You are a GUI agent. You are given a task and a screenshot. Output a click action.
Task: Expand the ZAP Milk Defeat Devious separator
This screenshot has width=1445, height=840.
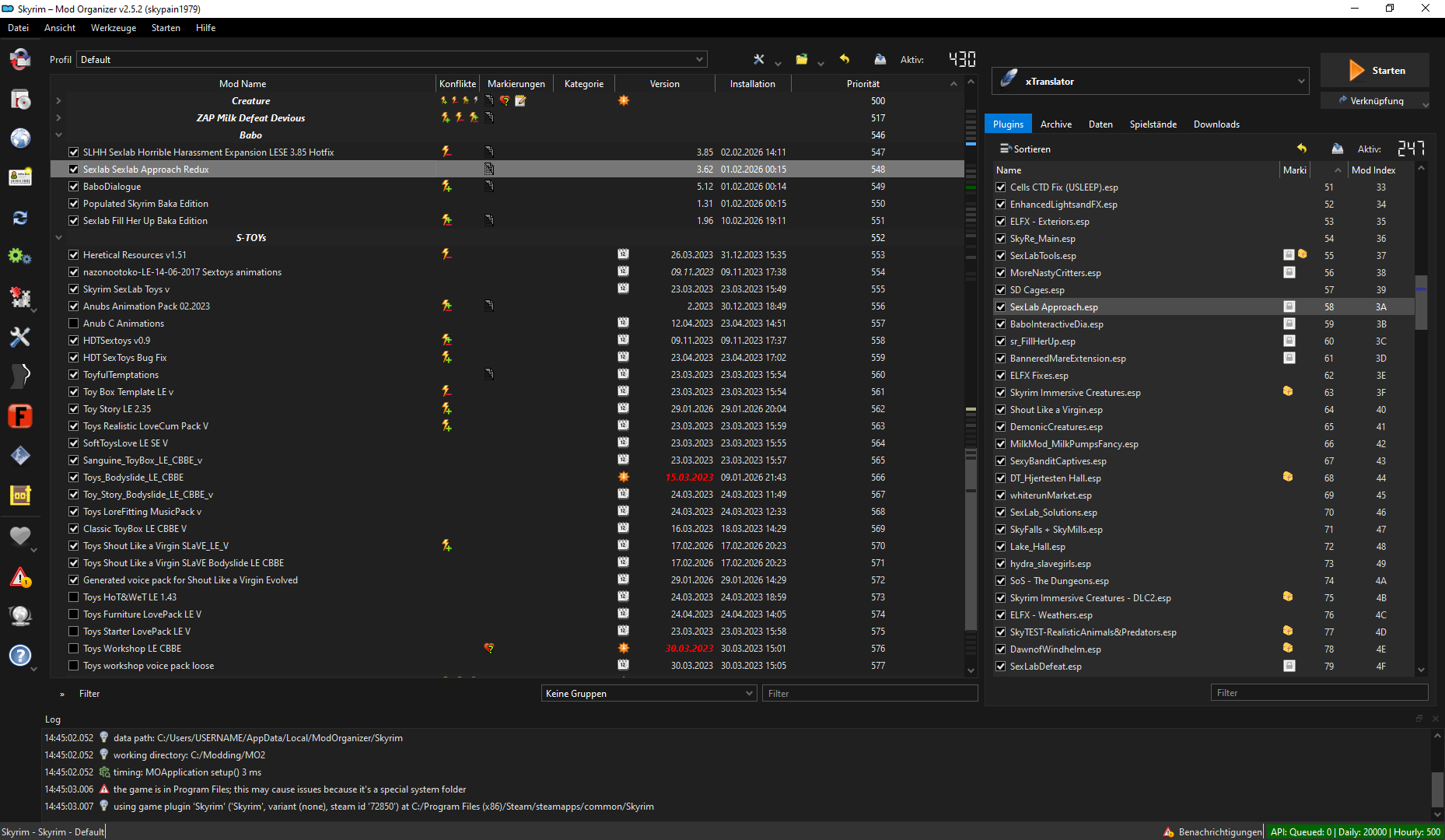(58, 118)
